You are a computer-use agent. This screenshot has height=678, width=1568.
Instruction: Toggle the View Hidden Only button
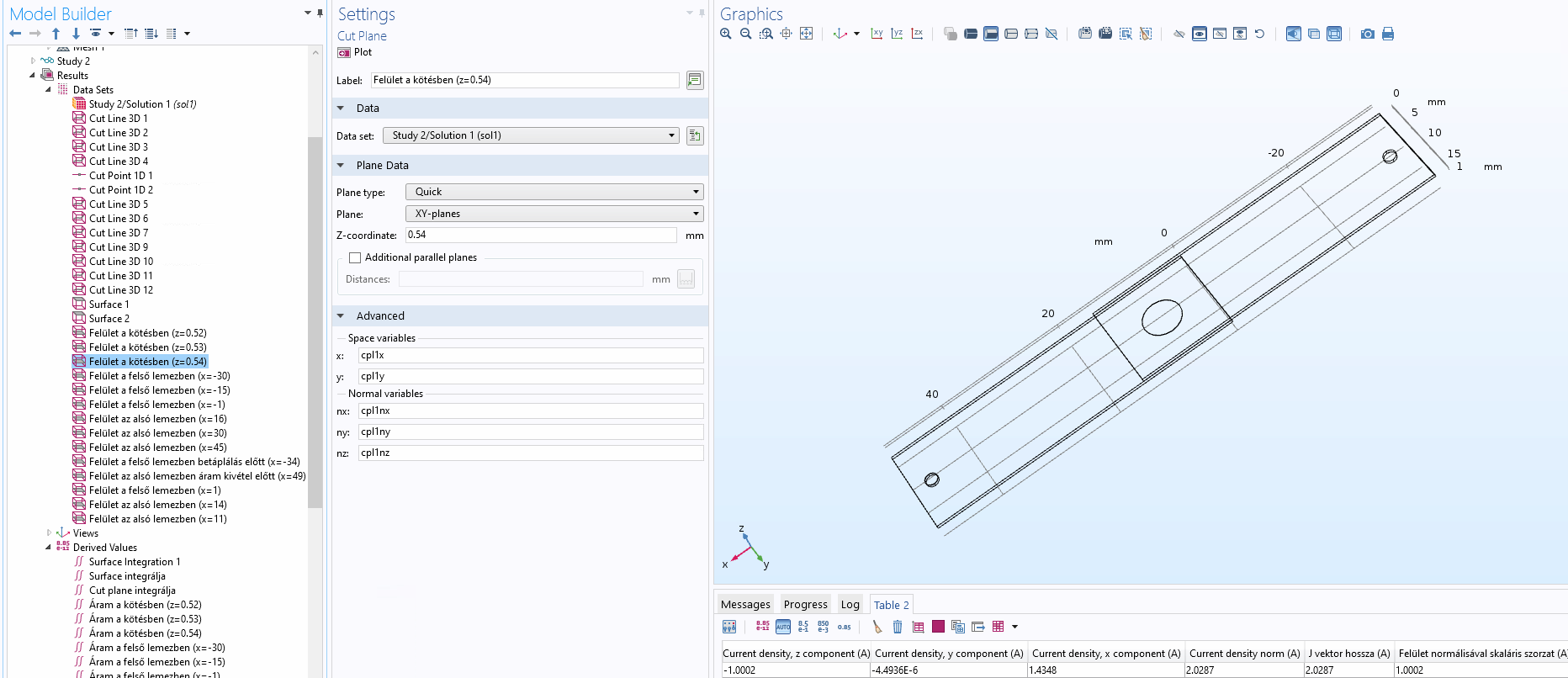[x=1220, y=34]
